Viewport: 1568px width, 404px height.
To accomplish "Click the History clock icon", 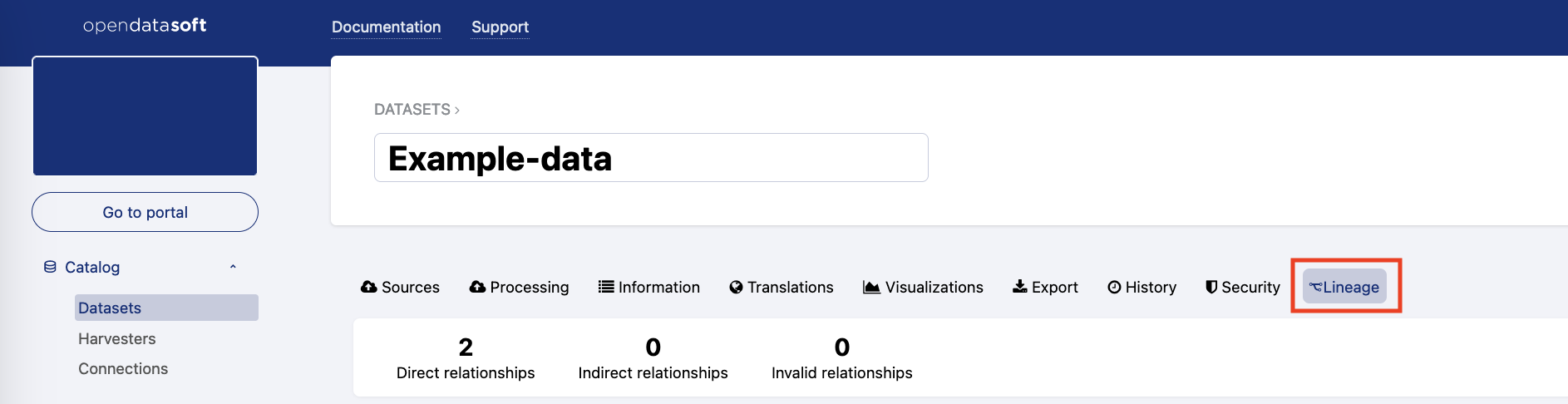I will click(1114, 288).
